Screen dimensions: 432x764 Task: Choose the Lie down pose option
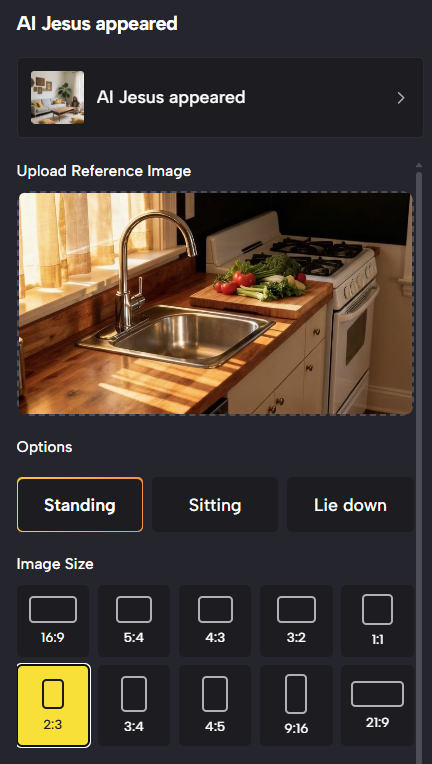350,505
